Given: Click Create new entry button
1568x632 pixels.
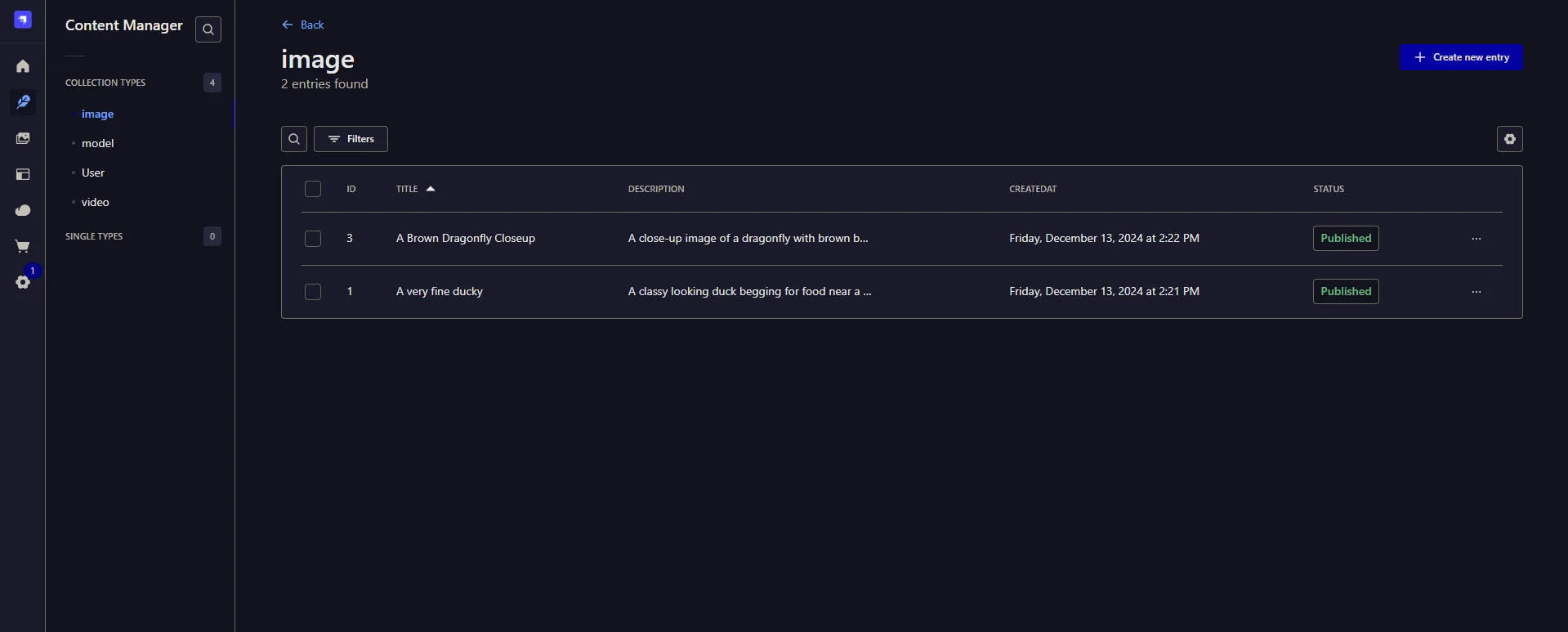Looking at the screenshot, I should (x=1461, y=57).
